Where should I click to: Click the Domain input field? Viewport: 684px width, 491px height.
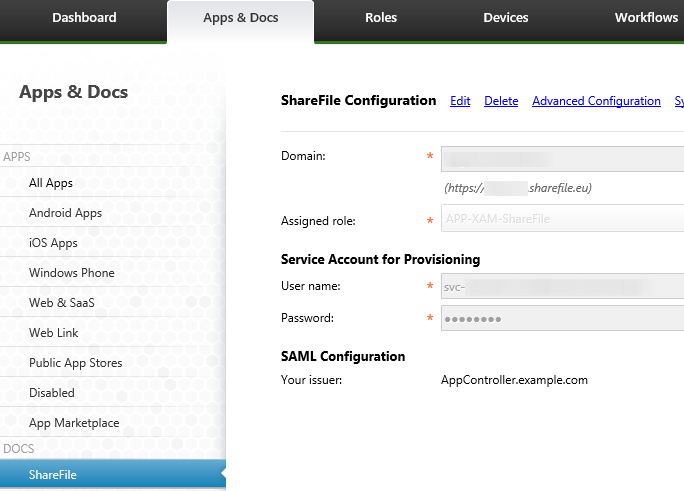point(562,159)
